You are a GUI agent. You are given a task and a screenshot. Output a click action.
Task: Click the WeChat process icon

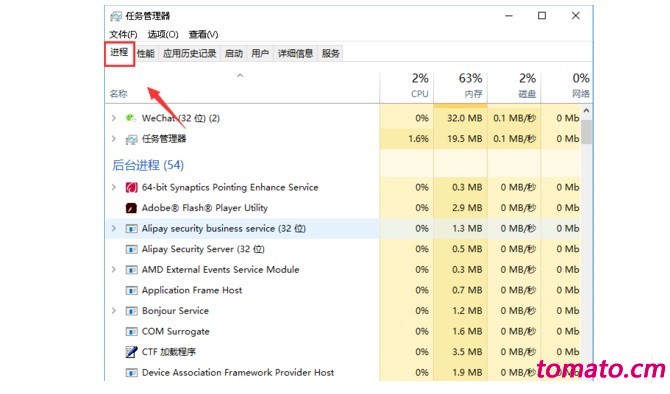131,118
